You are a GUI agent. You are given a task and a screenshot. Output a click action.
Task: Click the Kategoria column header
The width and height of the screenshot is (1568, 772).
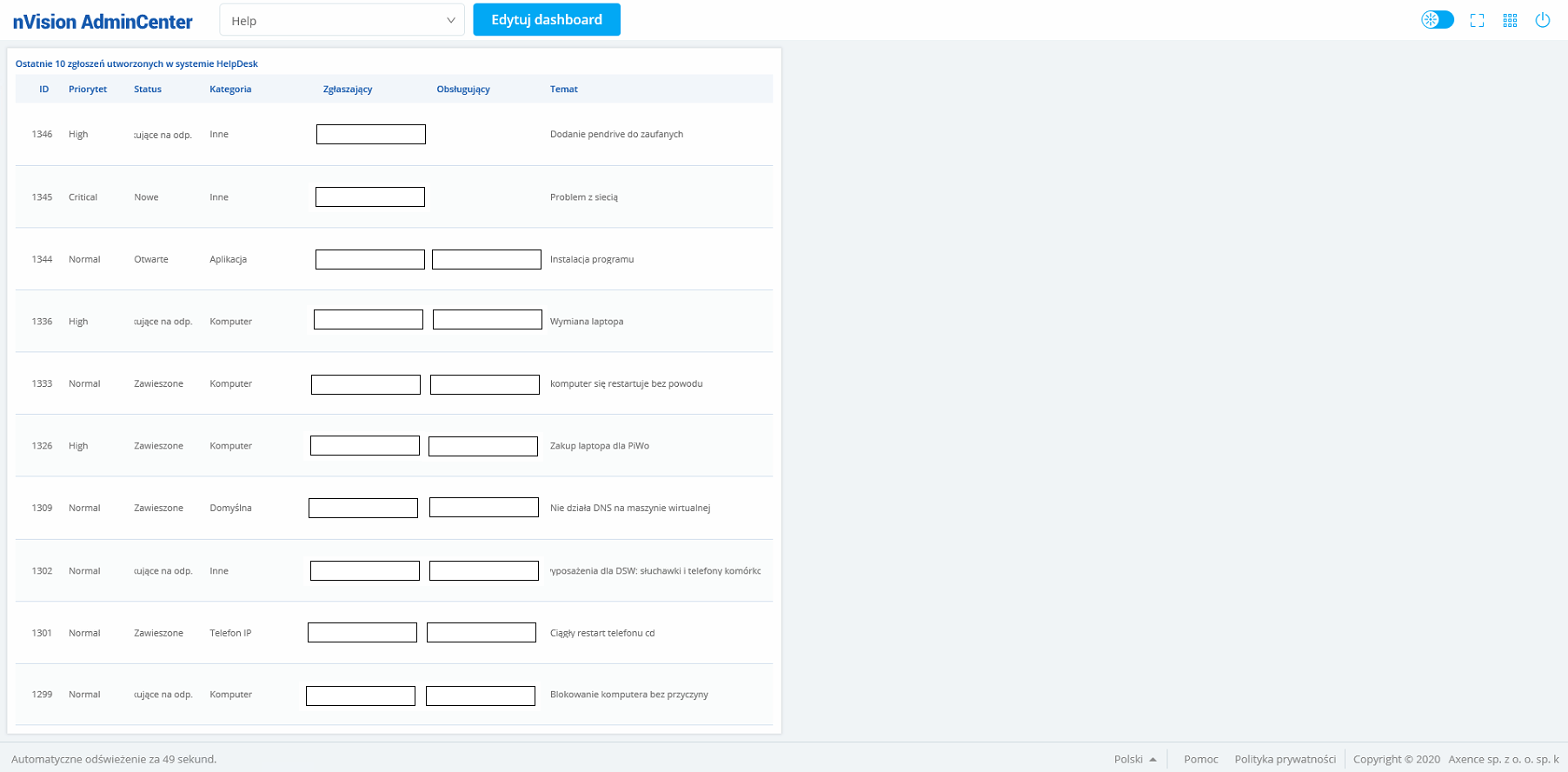[x=230, y=90]
